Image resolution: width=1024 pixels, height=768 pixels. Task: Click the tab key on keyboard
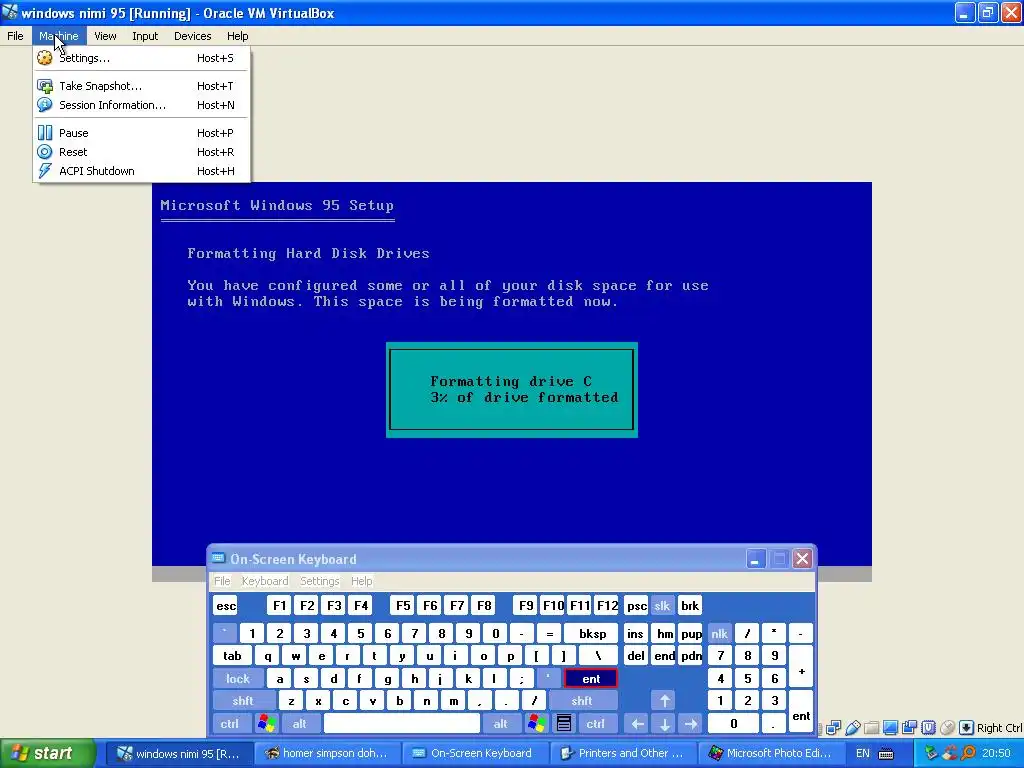pyautogui.click(x=232, y=656)
